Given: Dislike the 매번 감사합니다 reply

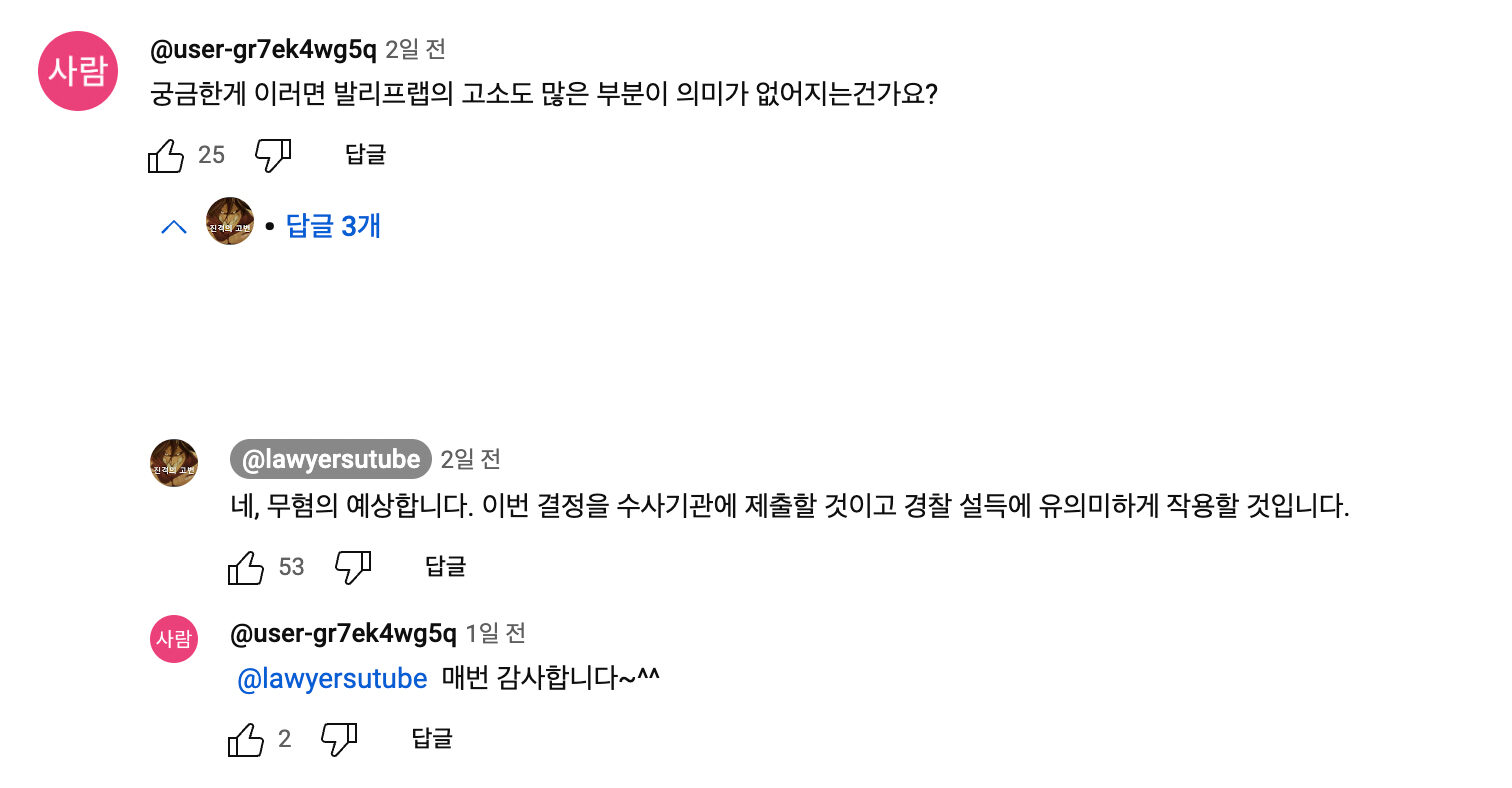Looking at the screenshot, I should point(339,740).
